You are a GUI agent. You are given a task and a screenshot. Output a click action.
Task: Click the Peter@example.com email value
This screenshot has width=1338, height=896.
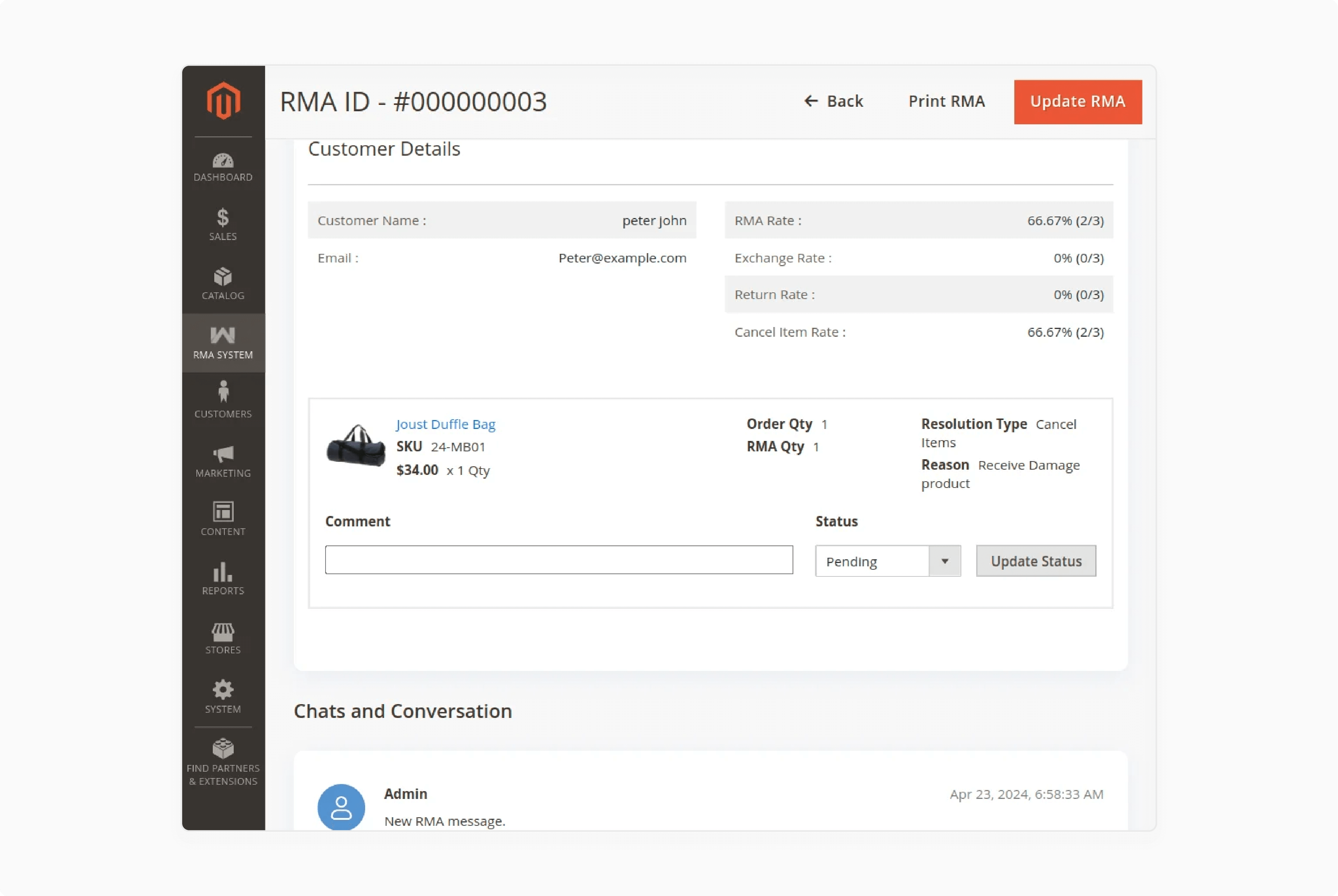coord(622,258)
